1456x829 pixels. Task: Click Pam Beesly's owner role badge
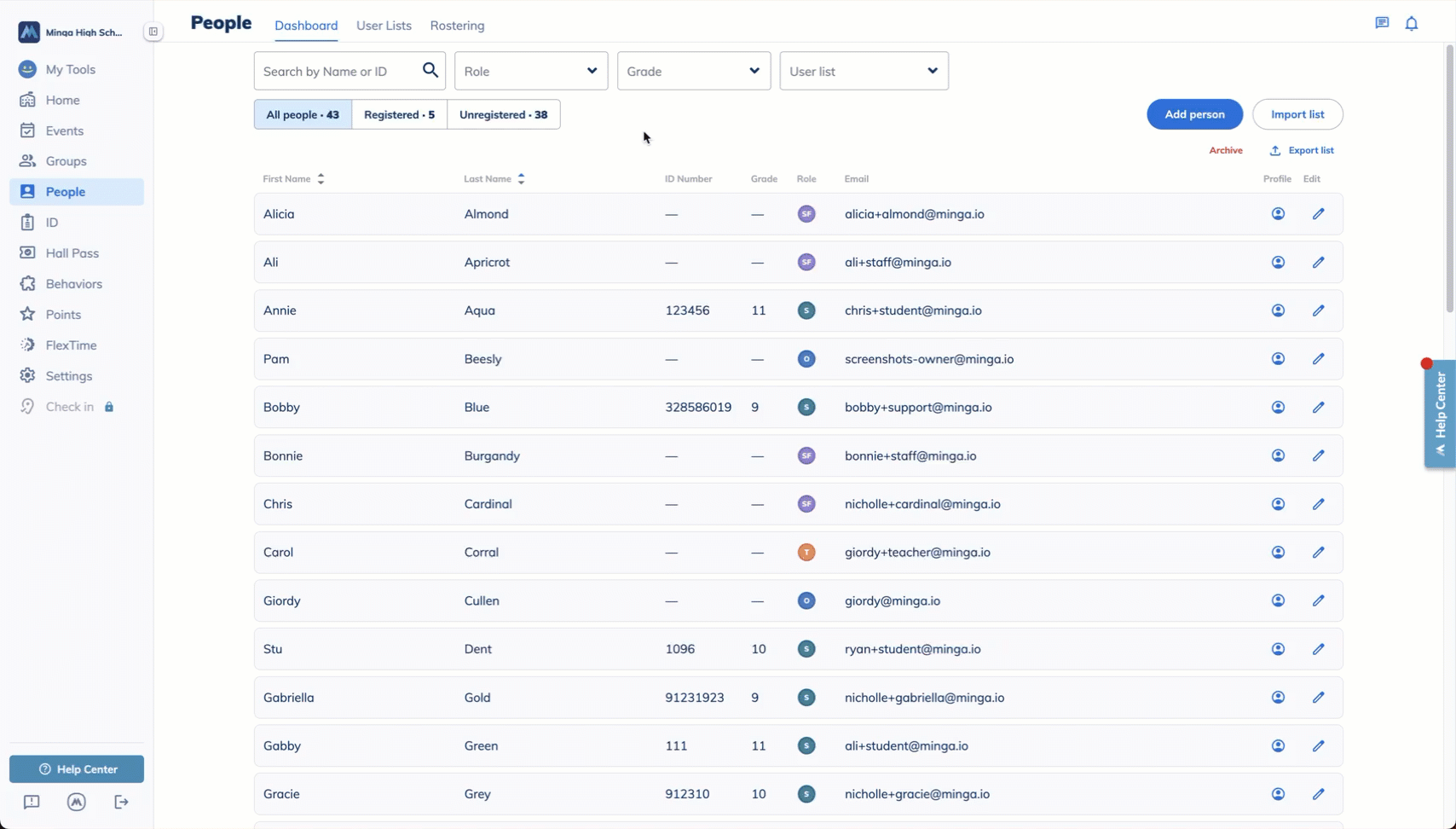(806, 359)
